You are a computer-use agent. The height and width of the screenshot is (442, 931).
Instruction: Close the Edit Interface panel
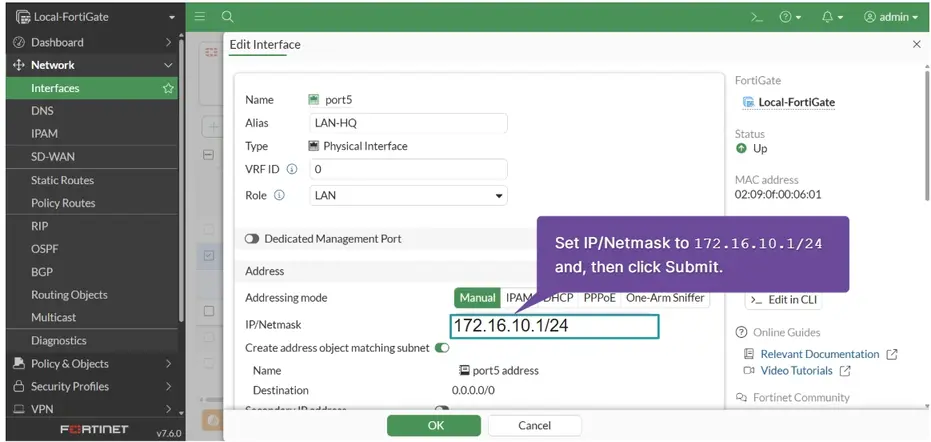click(x=917, y=44)
